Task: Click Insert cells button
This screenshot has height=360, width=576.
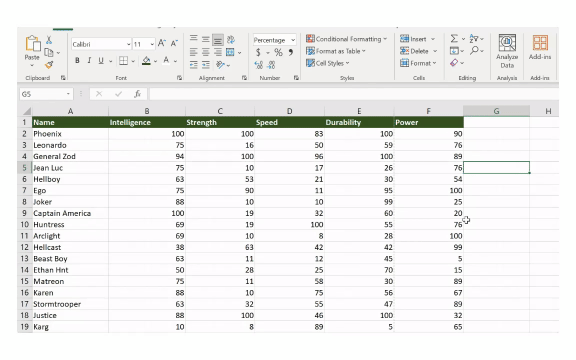Action: 417,39
